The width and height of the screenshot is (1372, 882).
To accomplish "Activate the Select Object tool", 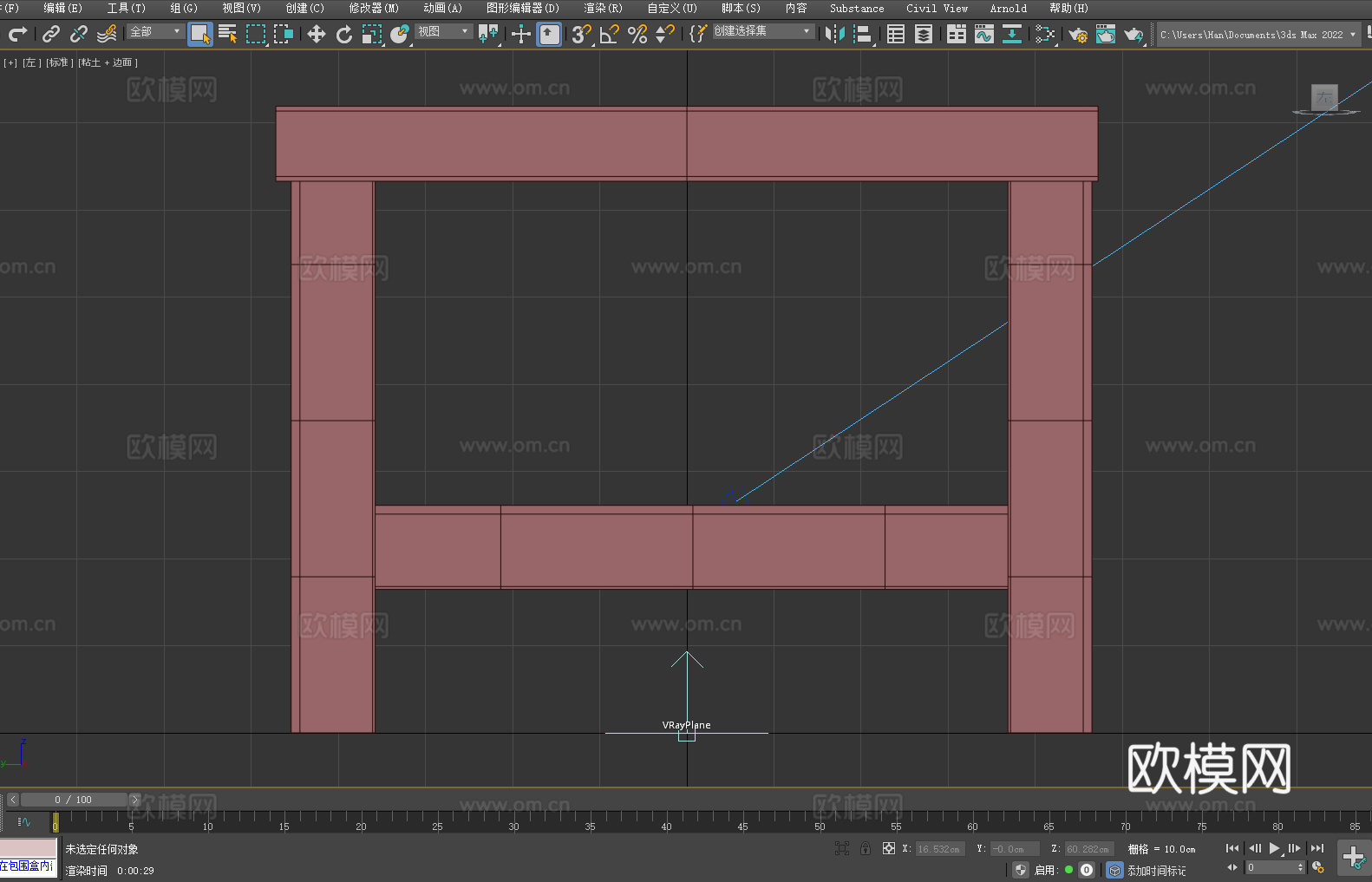I will click(200, 34).
